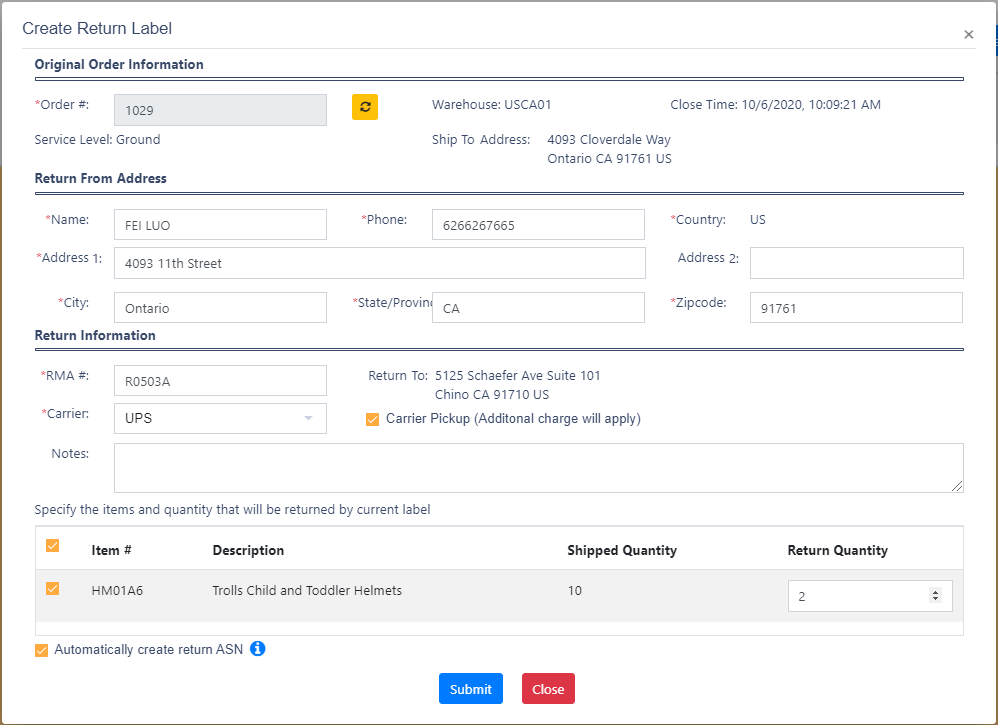The width and height of the screenshot is (998, 725).
Task: Click the Phone number input field
Action: [x=538, y=225]
